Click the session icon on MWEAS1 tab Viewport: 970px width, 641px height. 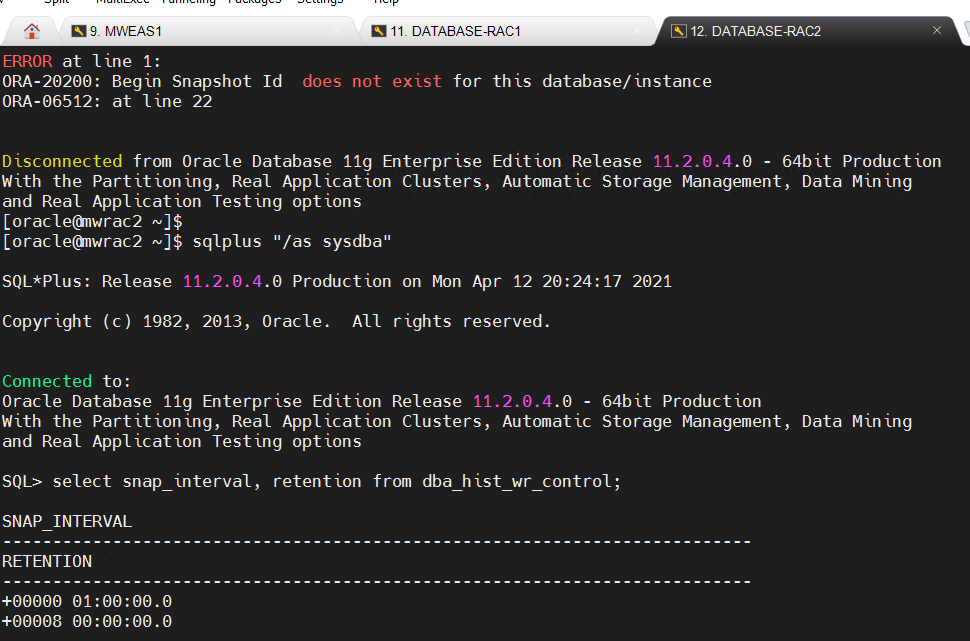click(79, 31)
